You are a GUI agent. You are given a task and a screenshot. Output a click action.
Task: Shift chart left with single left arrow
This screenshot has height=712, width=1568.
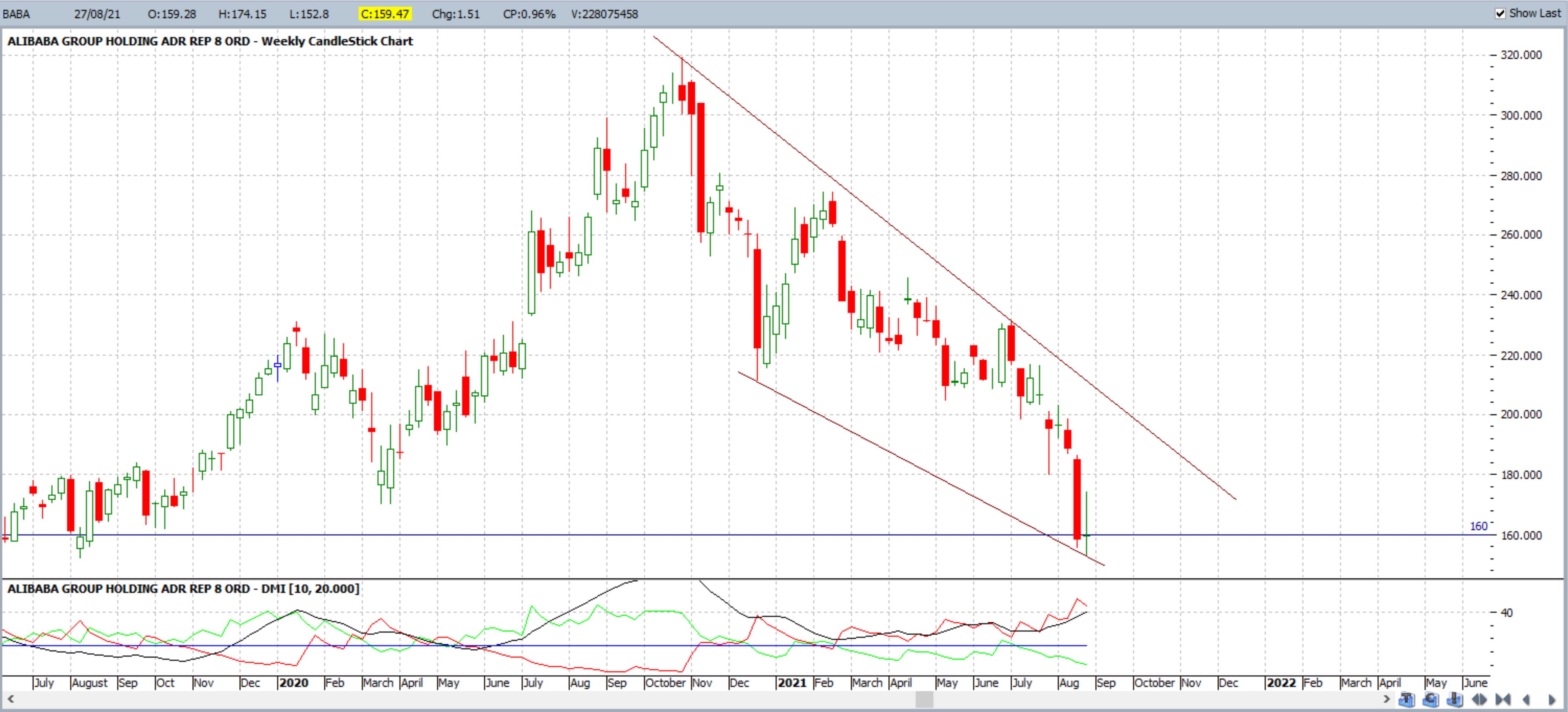1526,700
